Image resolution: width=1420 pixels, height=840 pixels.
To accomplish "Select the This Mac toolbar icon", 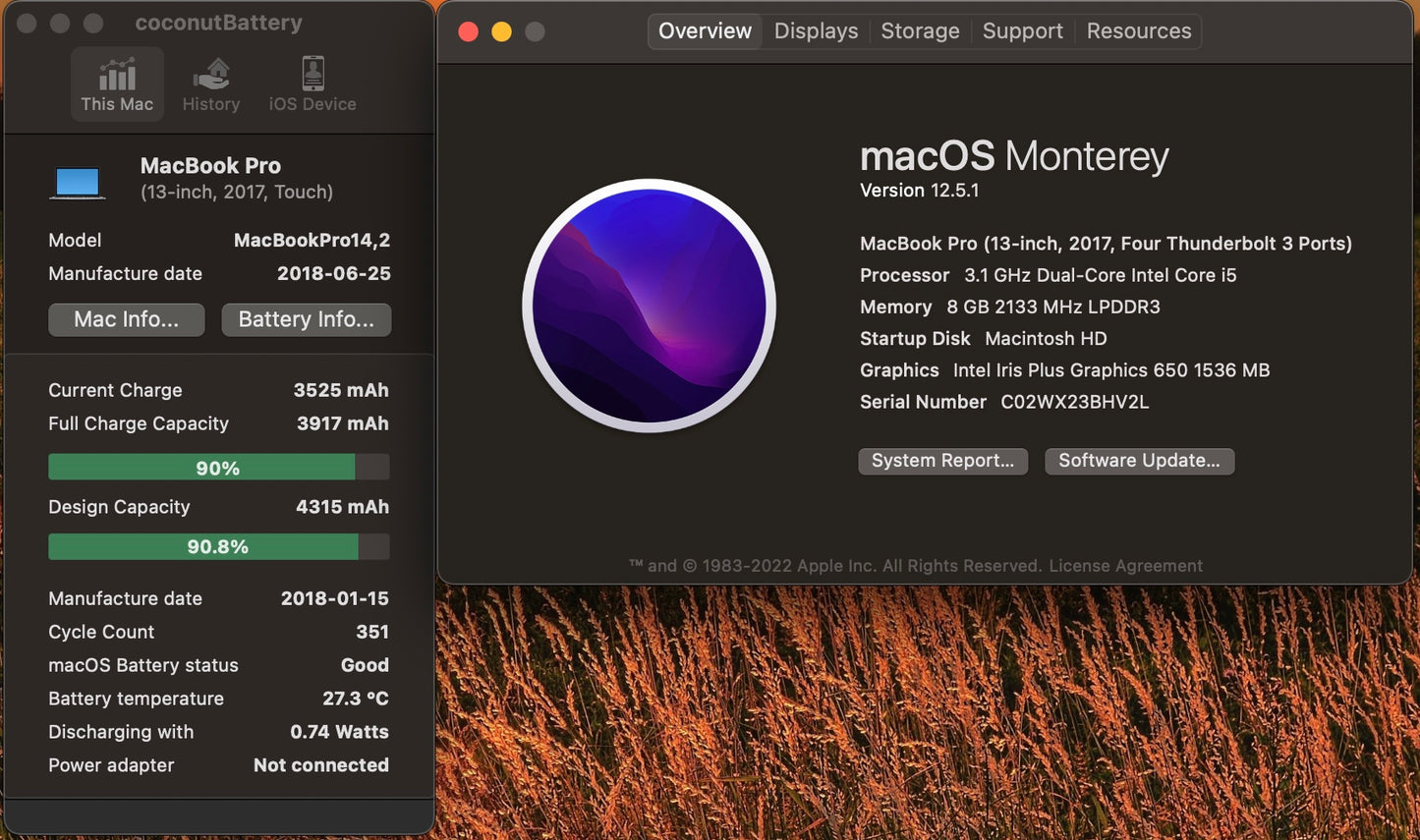I will click(117, 83).
